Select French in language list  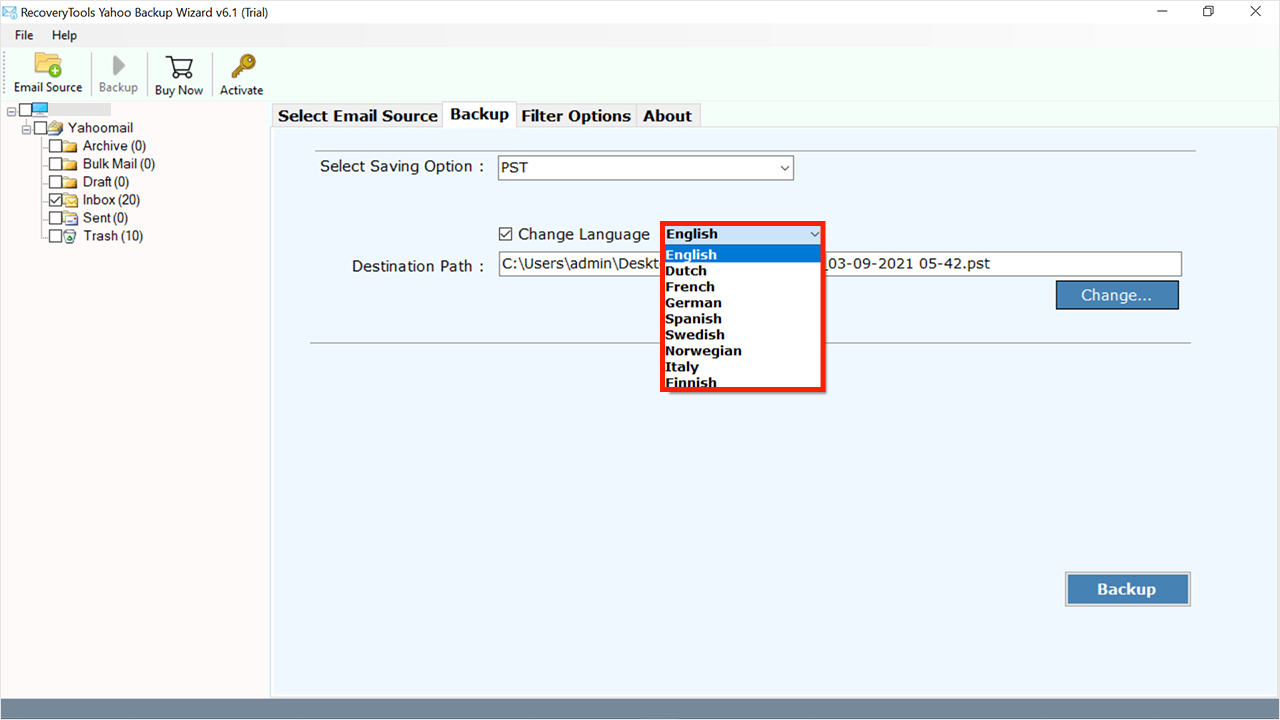(x=742, y=287)
